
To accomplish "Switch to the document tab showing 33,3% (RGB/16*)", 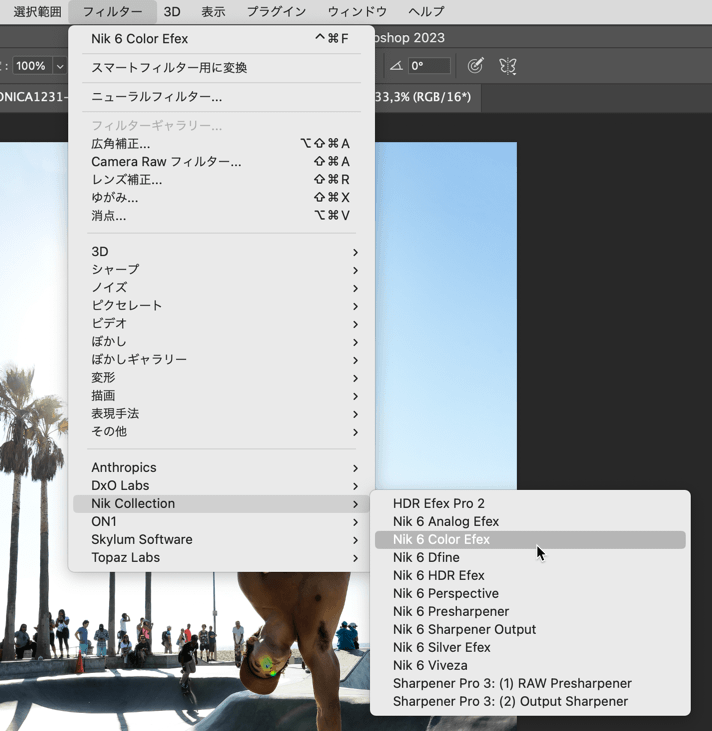I will [x=428, y=97].
